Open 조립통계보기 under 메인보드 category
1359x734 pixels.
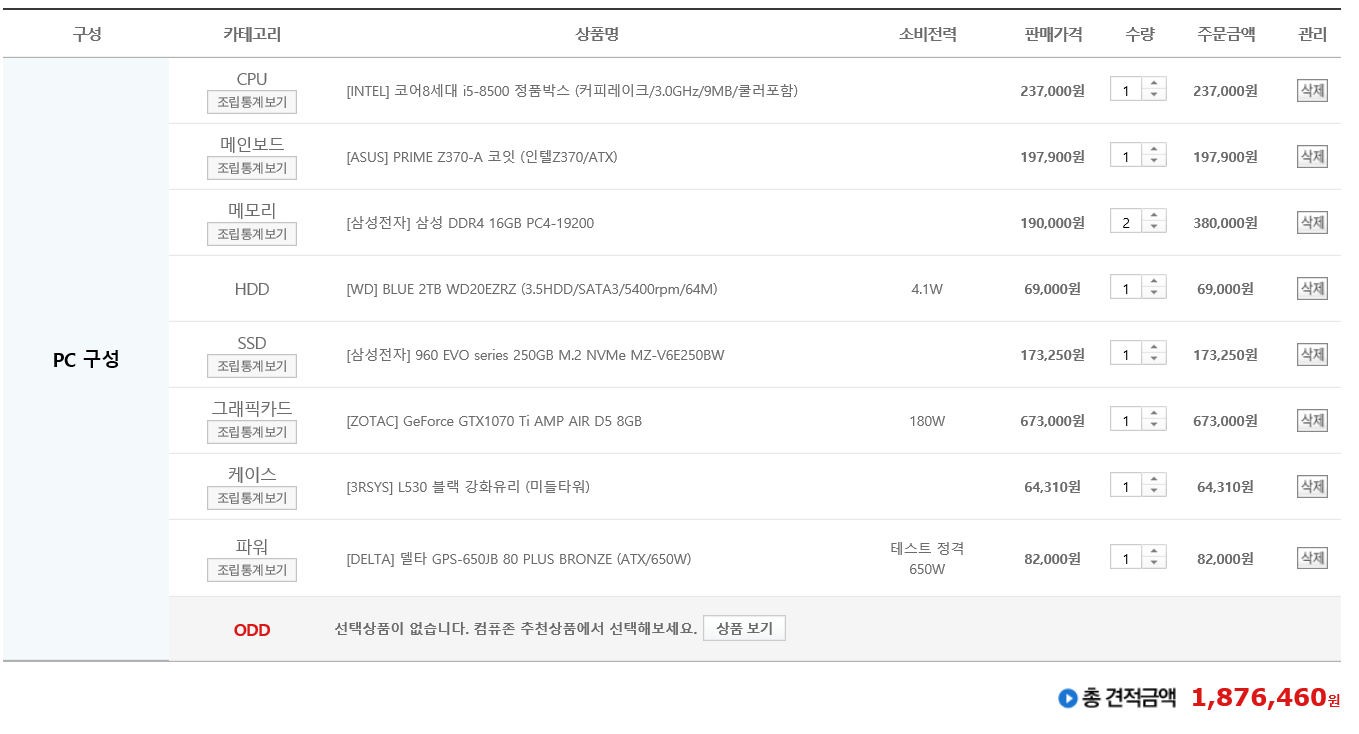[x=252, y=168]
